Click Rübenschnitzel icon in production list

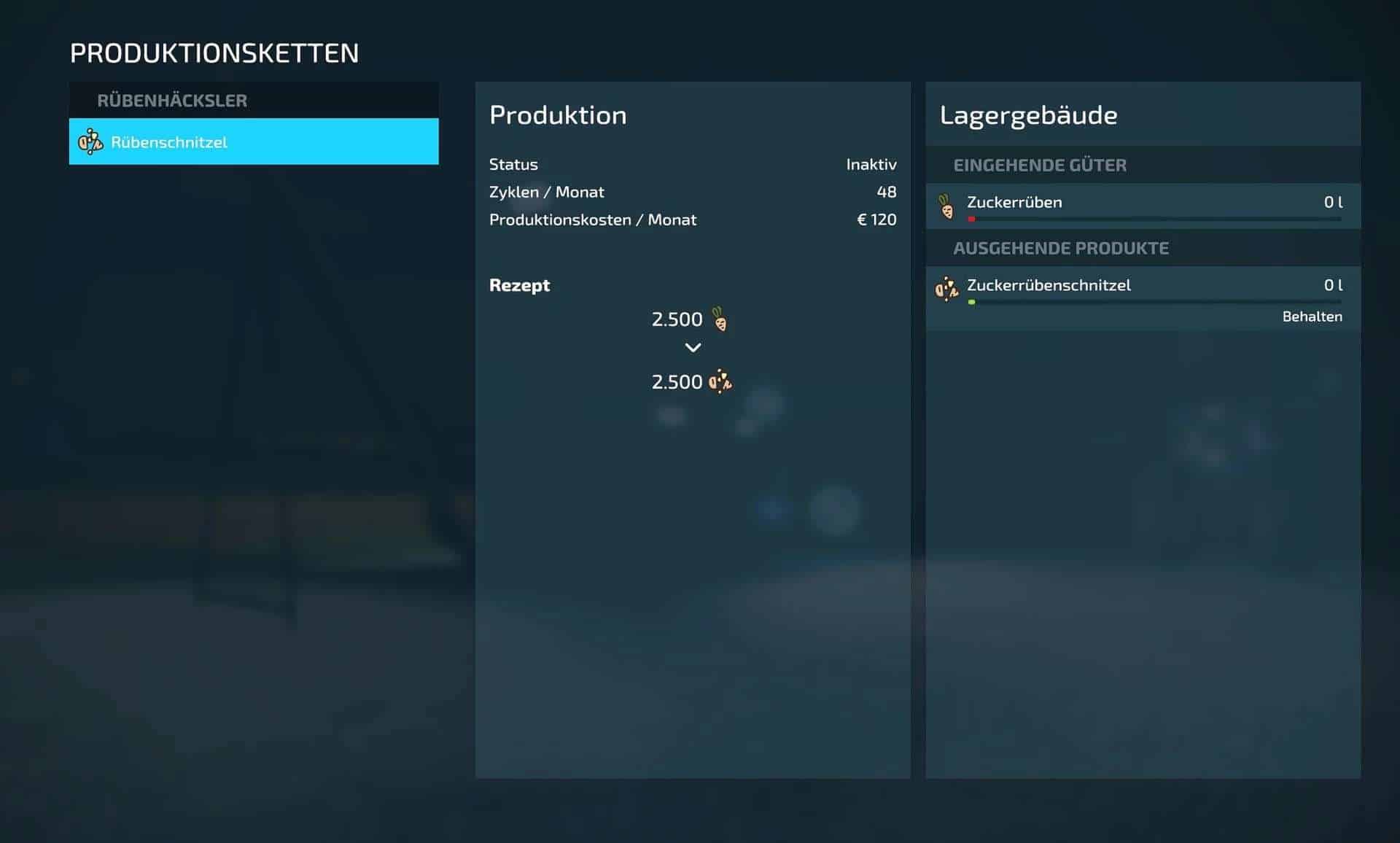(90, 141)
